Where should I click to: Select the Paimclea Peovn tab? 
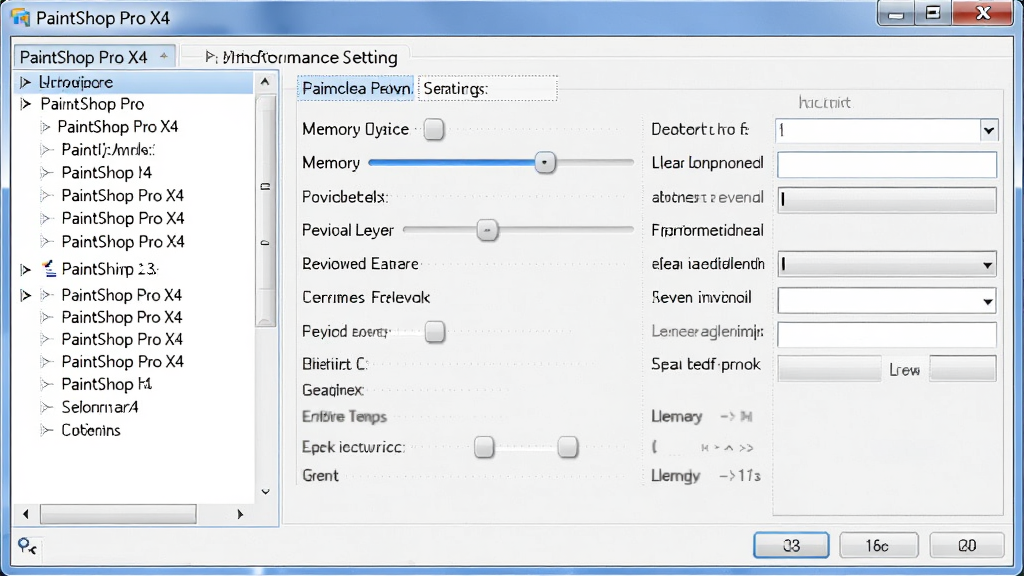[356, 89]
